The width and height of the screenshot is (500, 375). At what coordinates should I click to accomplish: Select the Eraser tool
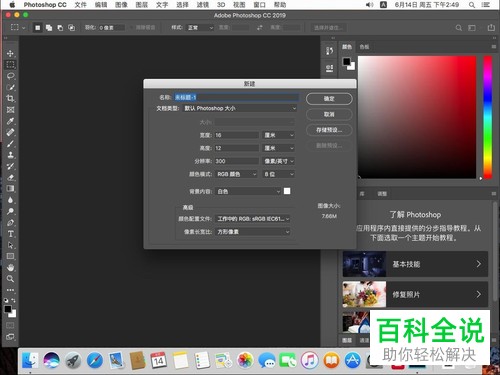coord(10,177)
